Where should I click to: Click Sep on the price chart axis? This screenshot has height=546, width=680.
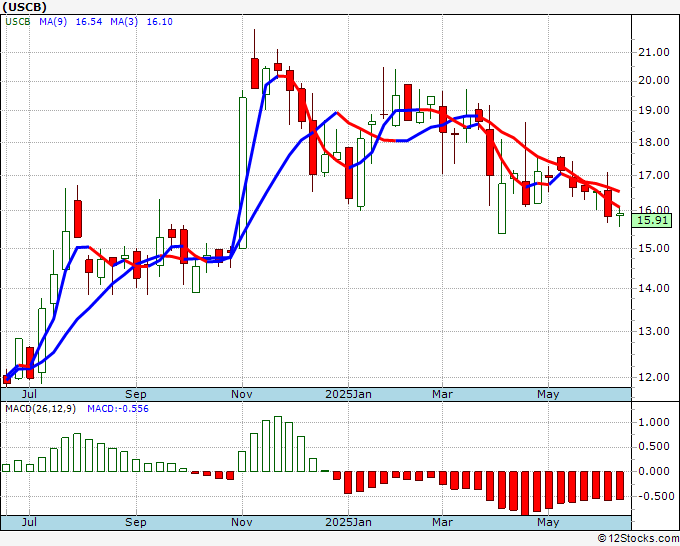(x=136, y=394)
